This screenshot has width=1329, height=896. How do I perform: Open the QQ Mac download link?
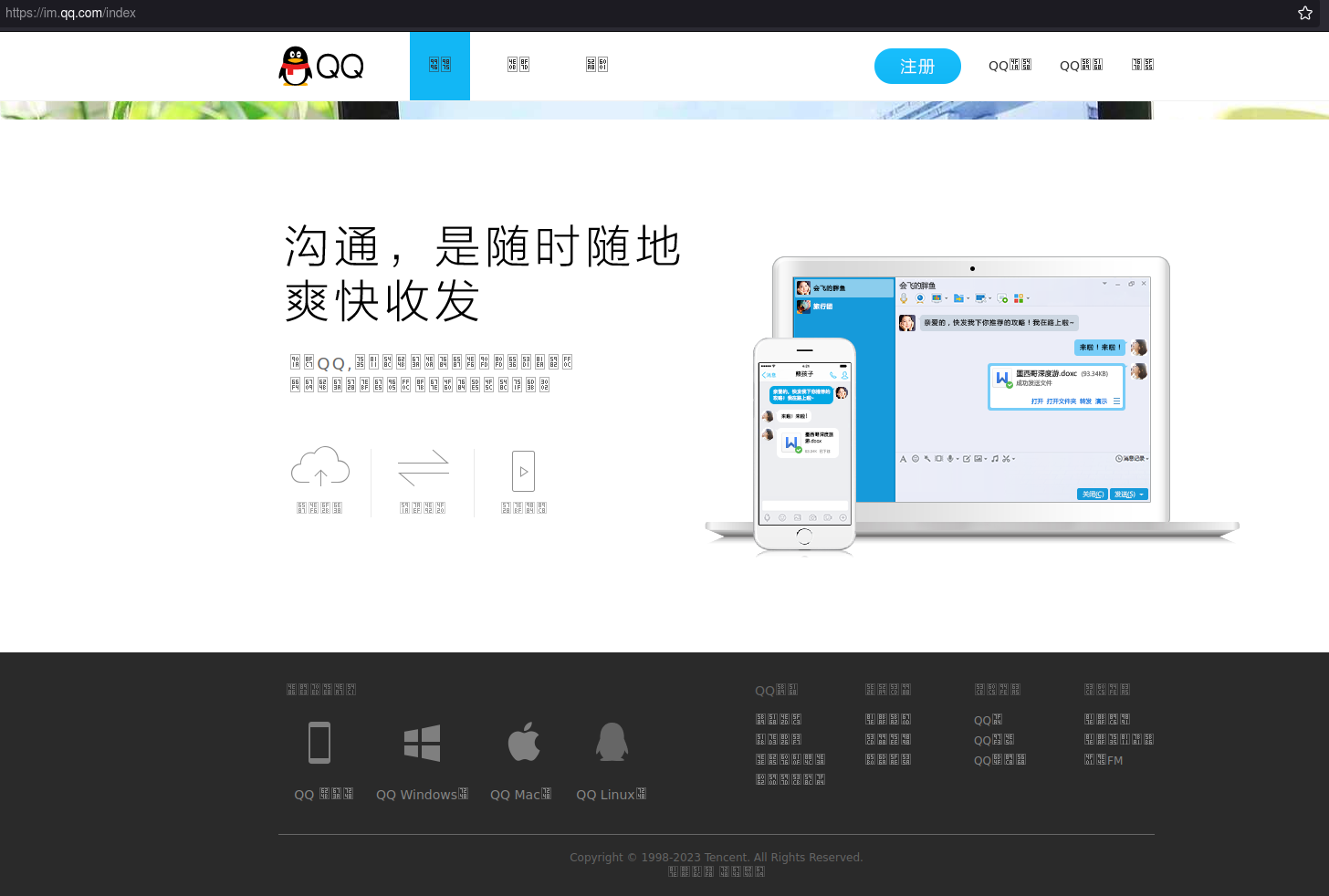coord(521,795)
